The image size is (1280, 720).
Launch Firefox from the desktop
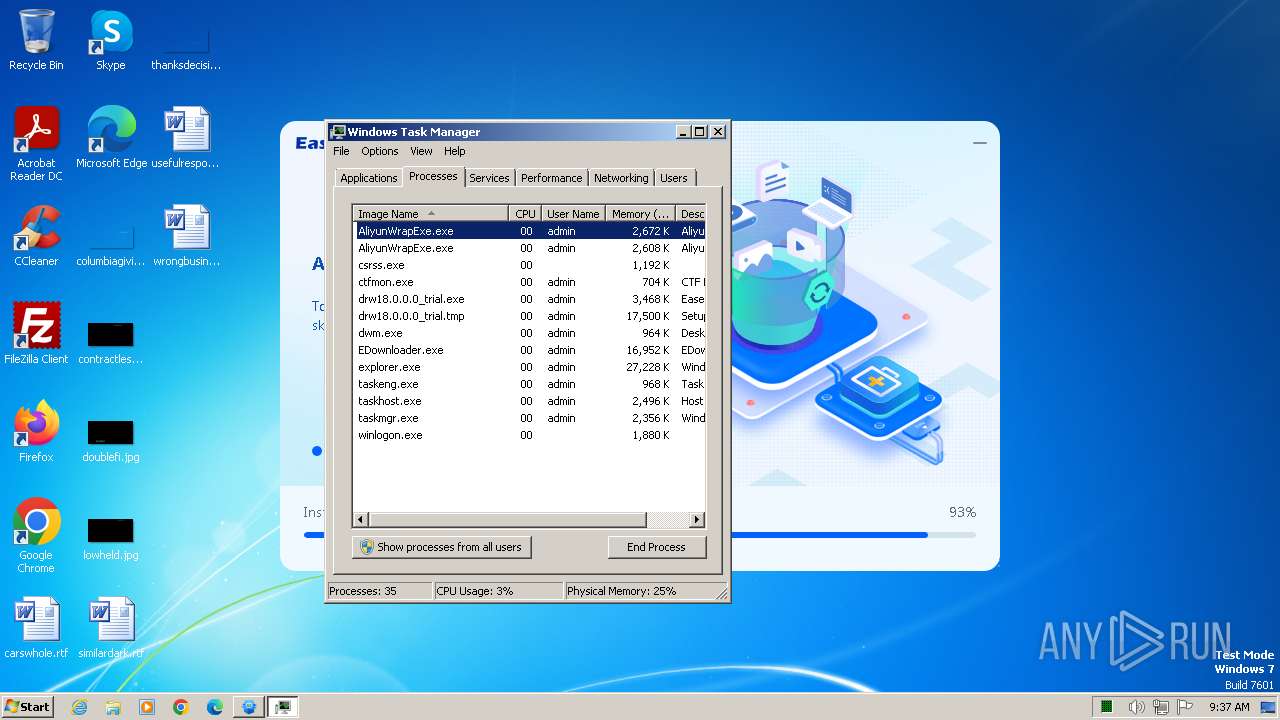tap(36, 432)
